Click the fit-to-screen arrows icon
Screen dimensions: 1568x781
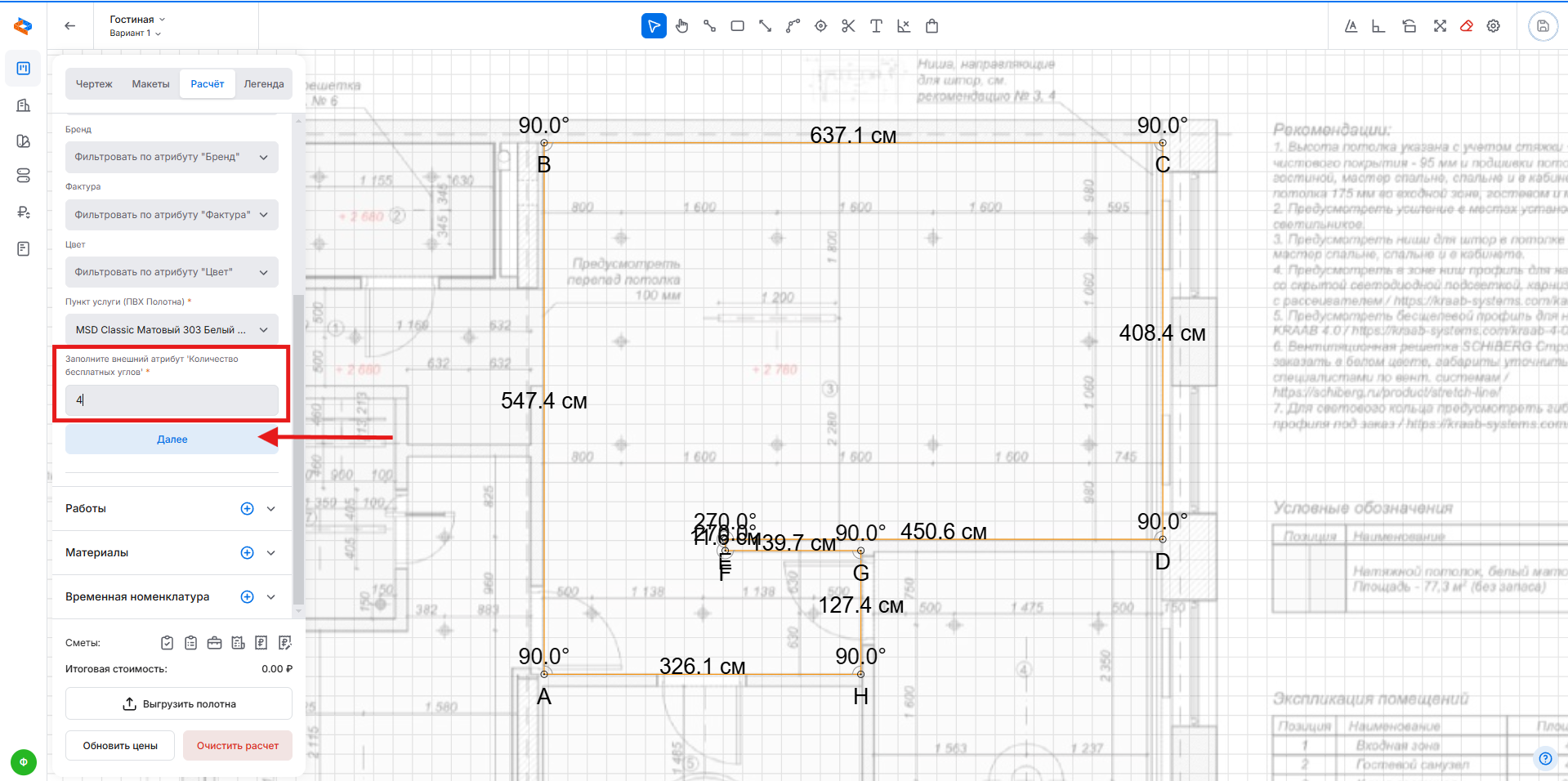(x=1440, y=26)
